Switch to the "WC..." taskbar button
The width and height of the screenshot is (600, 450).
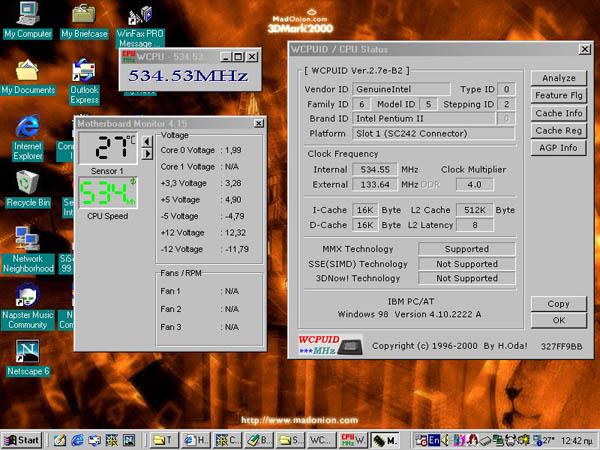tap(321, 440)
